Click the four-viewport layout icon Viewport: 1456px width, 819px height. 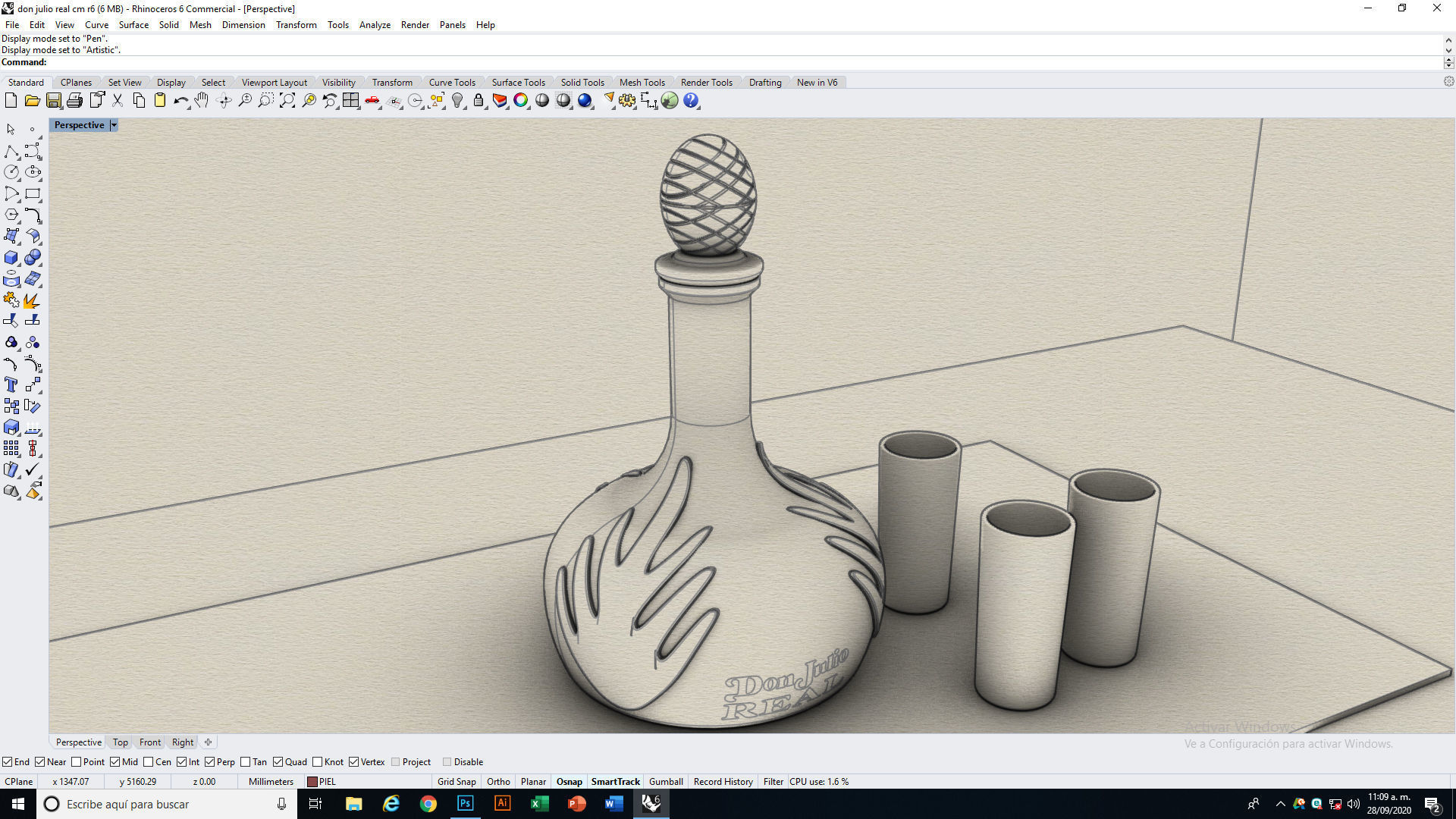click(351, 101)
